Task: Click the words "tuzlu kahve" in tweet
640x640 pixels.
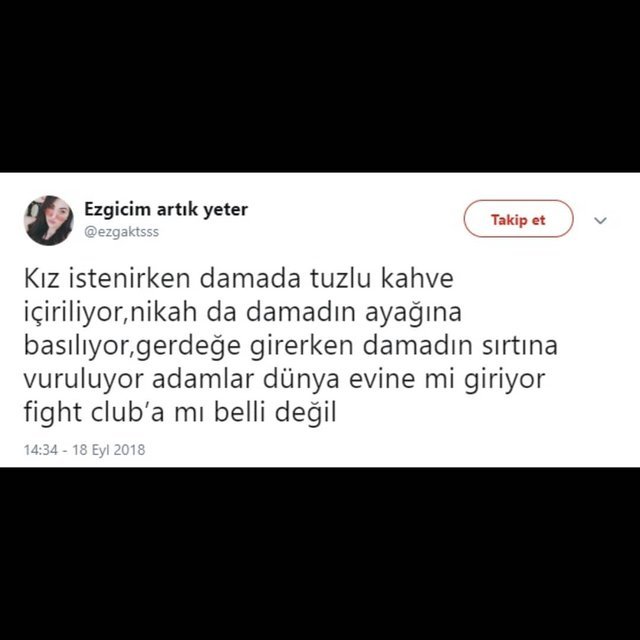Action: [x=382, y=278]
